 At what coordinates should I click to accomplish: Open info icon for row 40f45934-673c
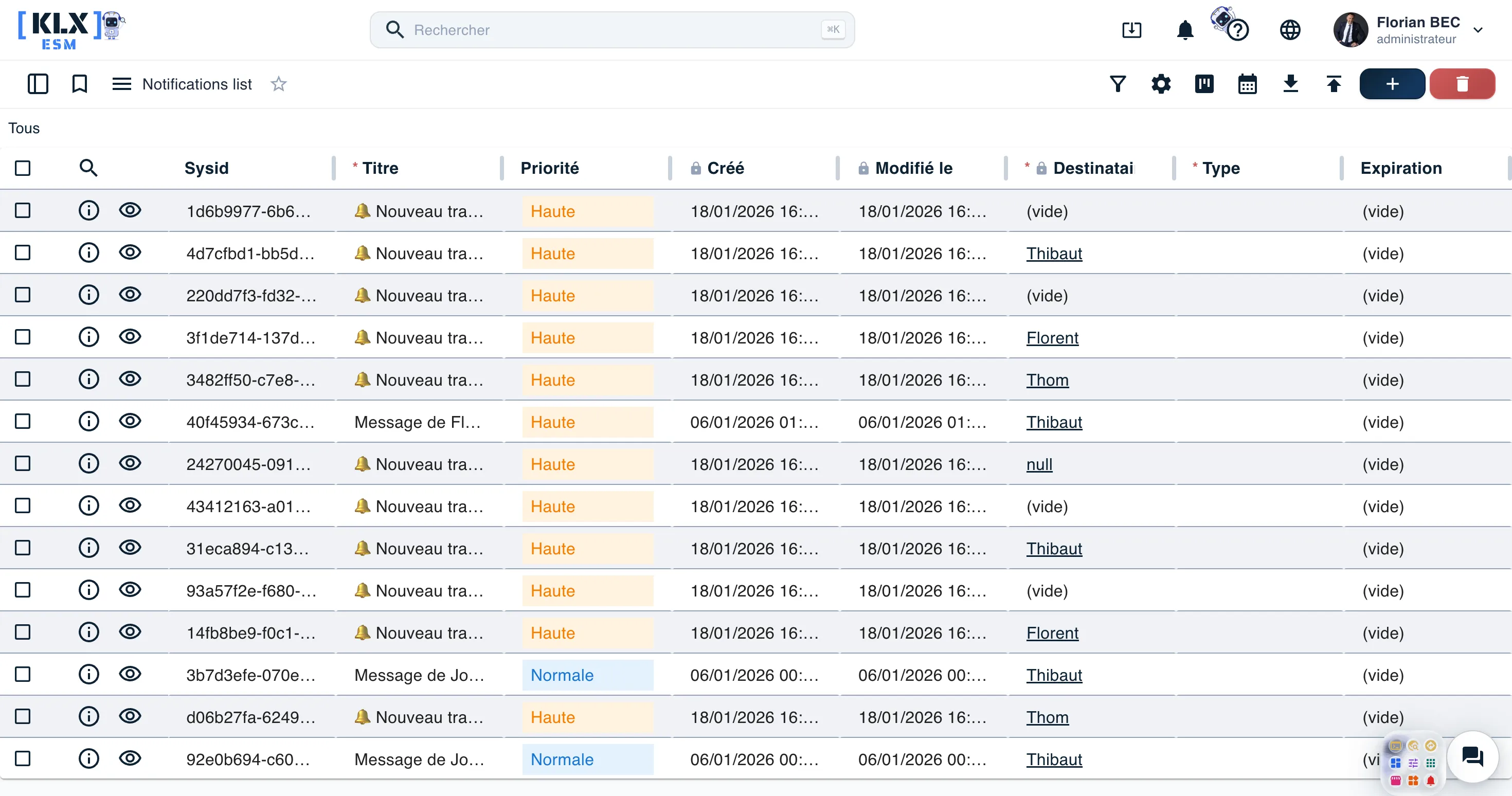click(x=88, y=421)
